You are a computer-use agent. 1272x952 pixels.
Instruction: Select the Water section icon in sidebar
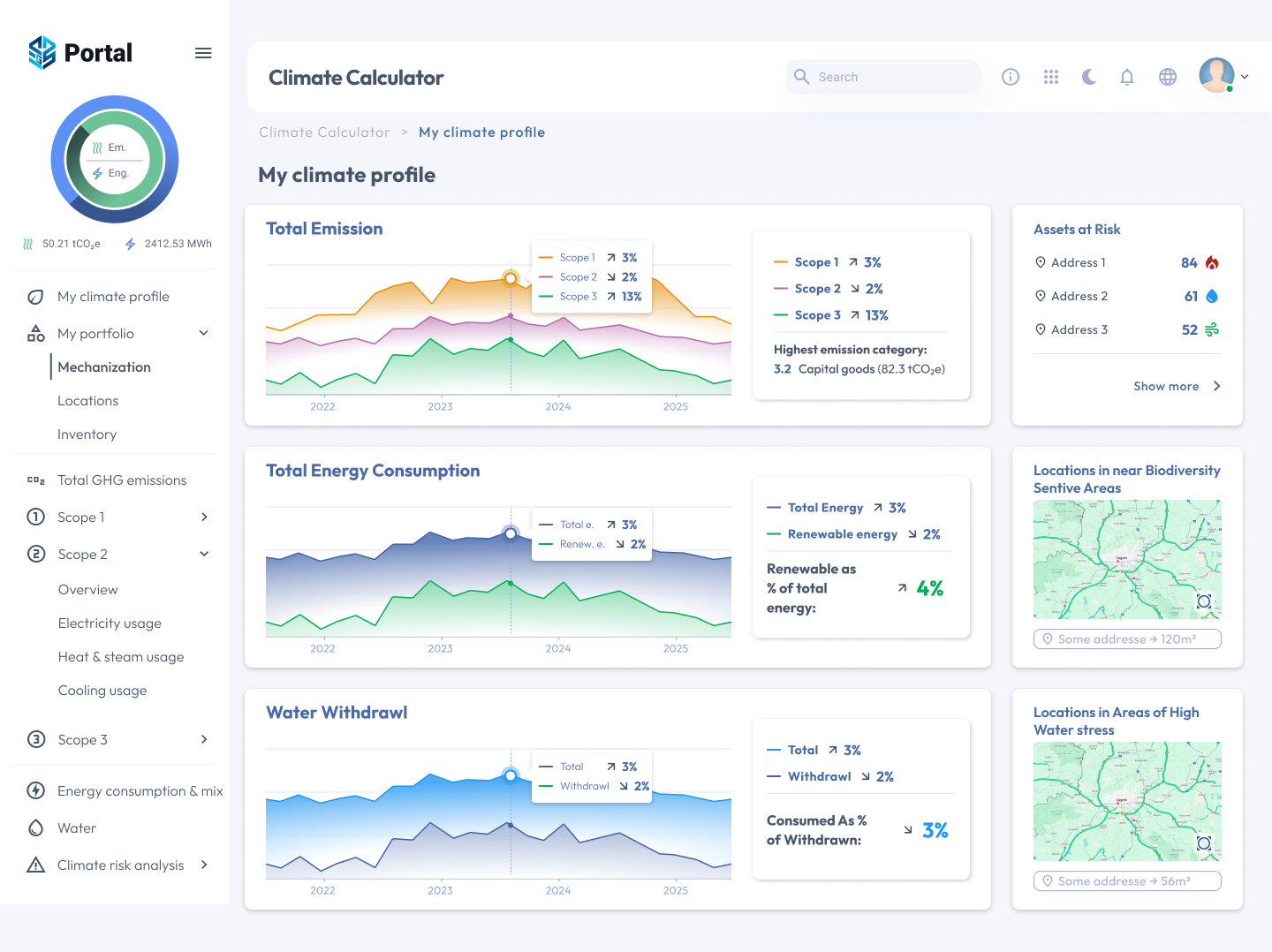coord(35,827)
